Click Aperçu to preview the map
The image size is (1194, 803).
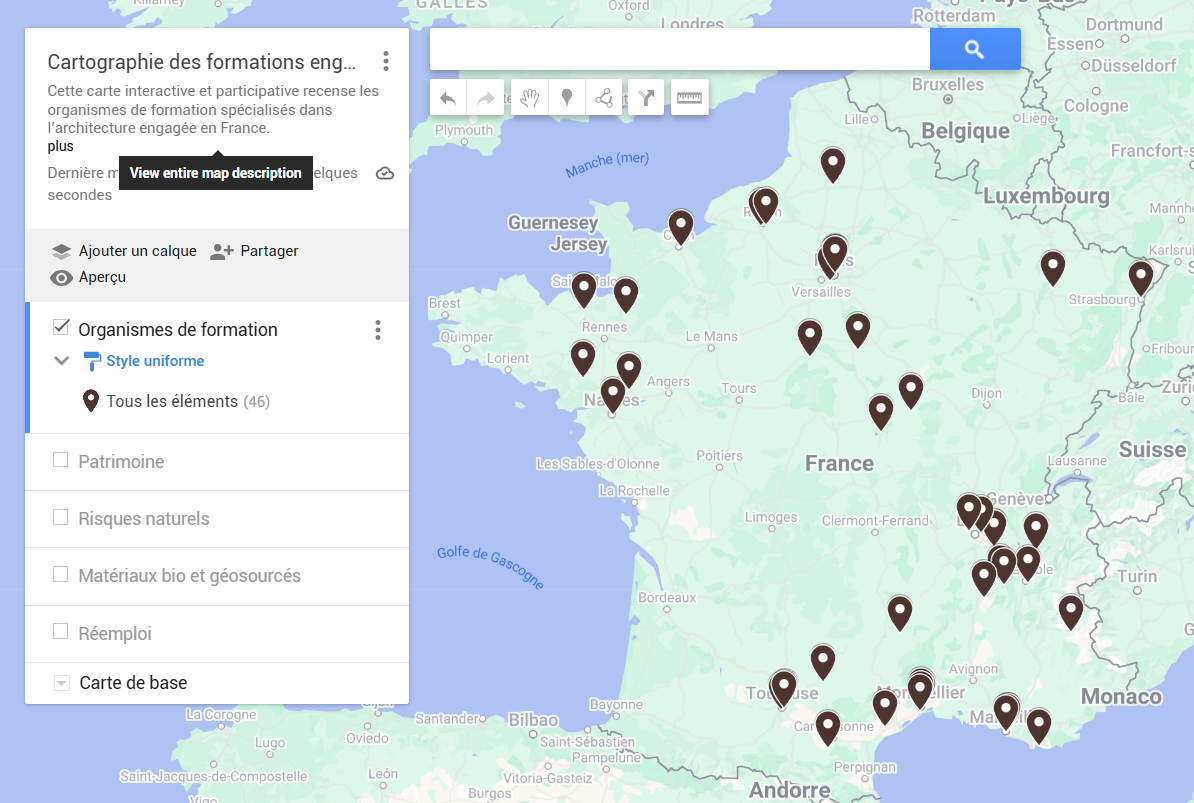pos(88,278)
